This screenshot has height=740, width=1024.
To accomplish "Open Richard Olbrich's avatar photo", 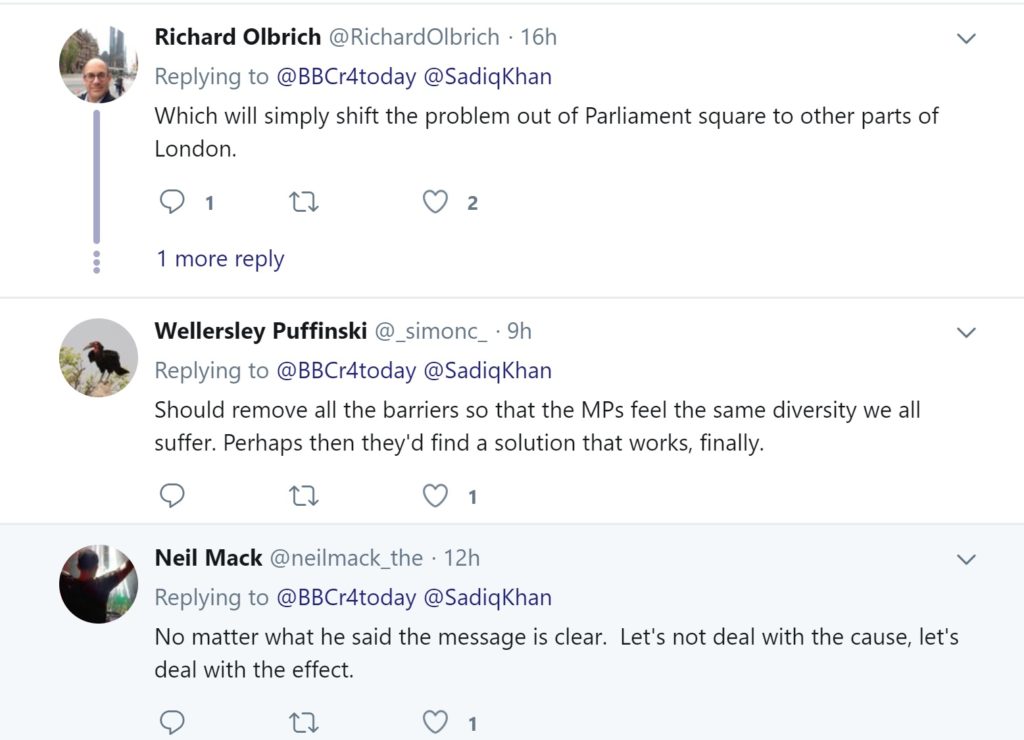I will point(98,65).
